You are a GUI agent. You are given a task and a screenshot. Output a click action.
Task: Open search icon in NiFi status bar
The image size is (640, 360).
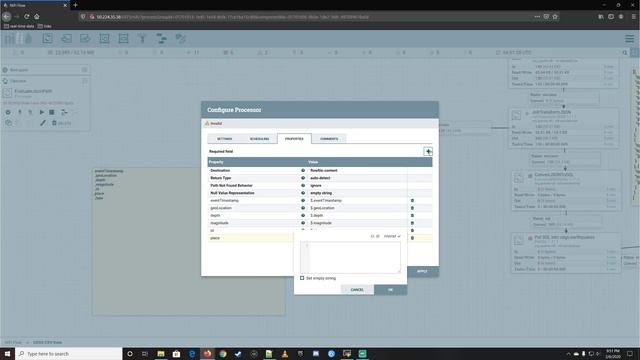coord(625,53)
